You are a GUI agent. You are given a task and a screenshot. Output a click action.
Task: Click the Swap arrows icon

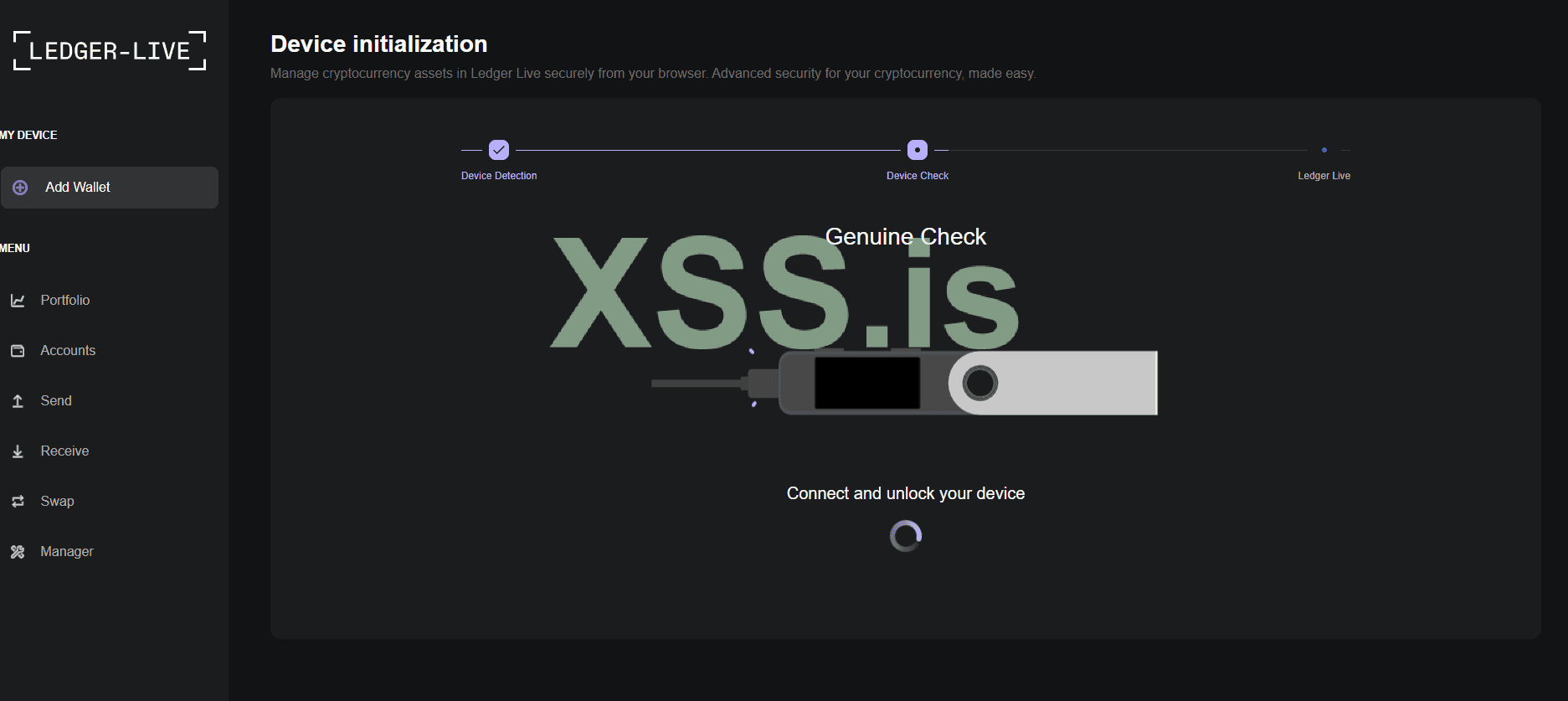coord(18,502)
